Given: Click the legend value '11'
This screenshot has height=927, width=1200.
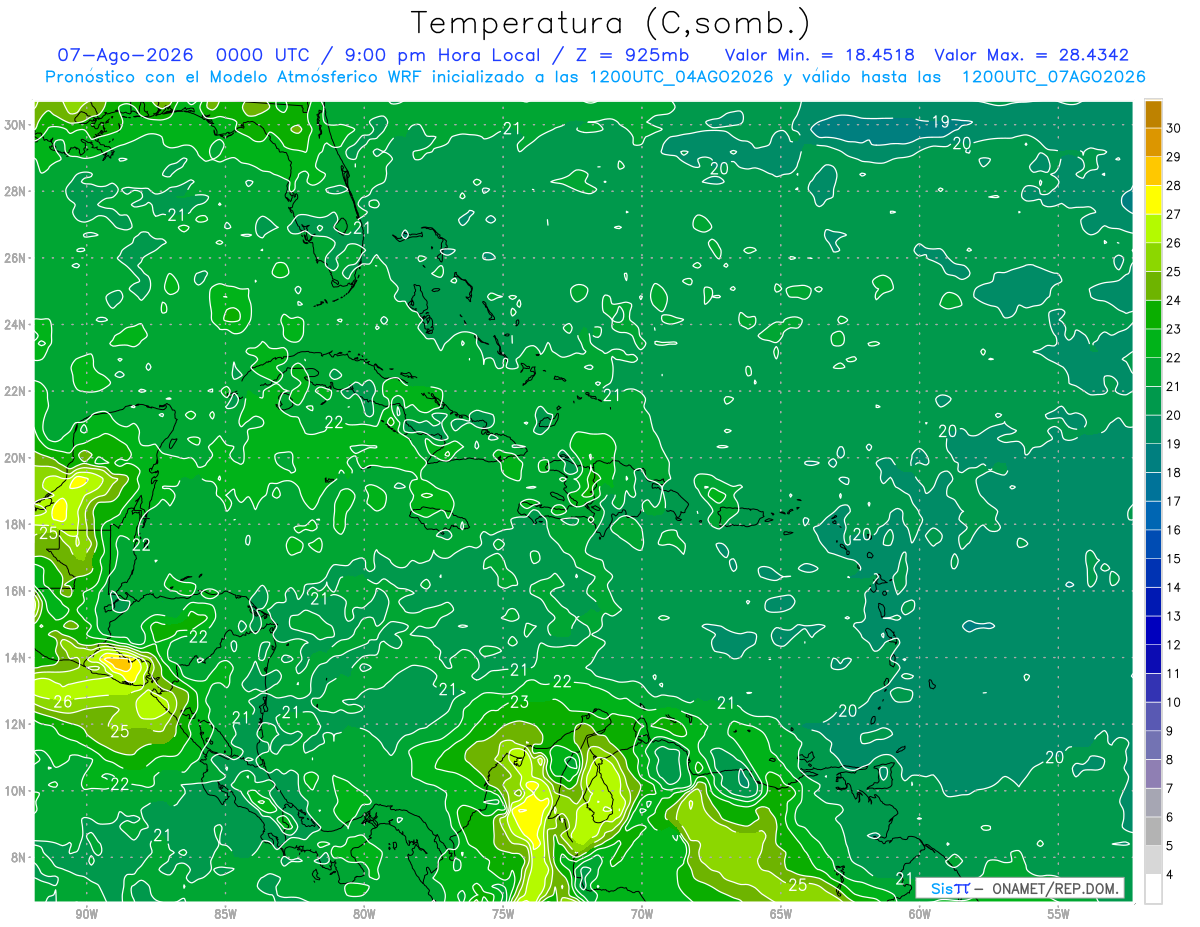Looking at the screenshot, I should tap(1173, 674).
